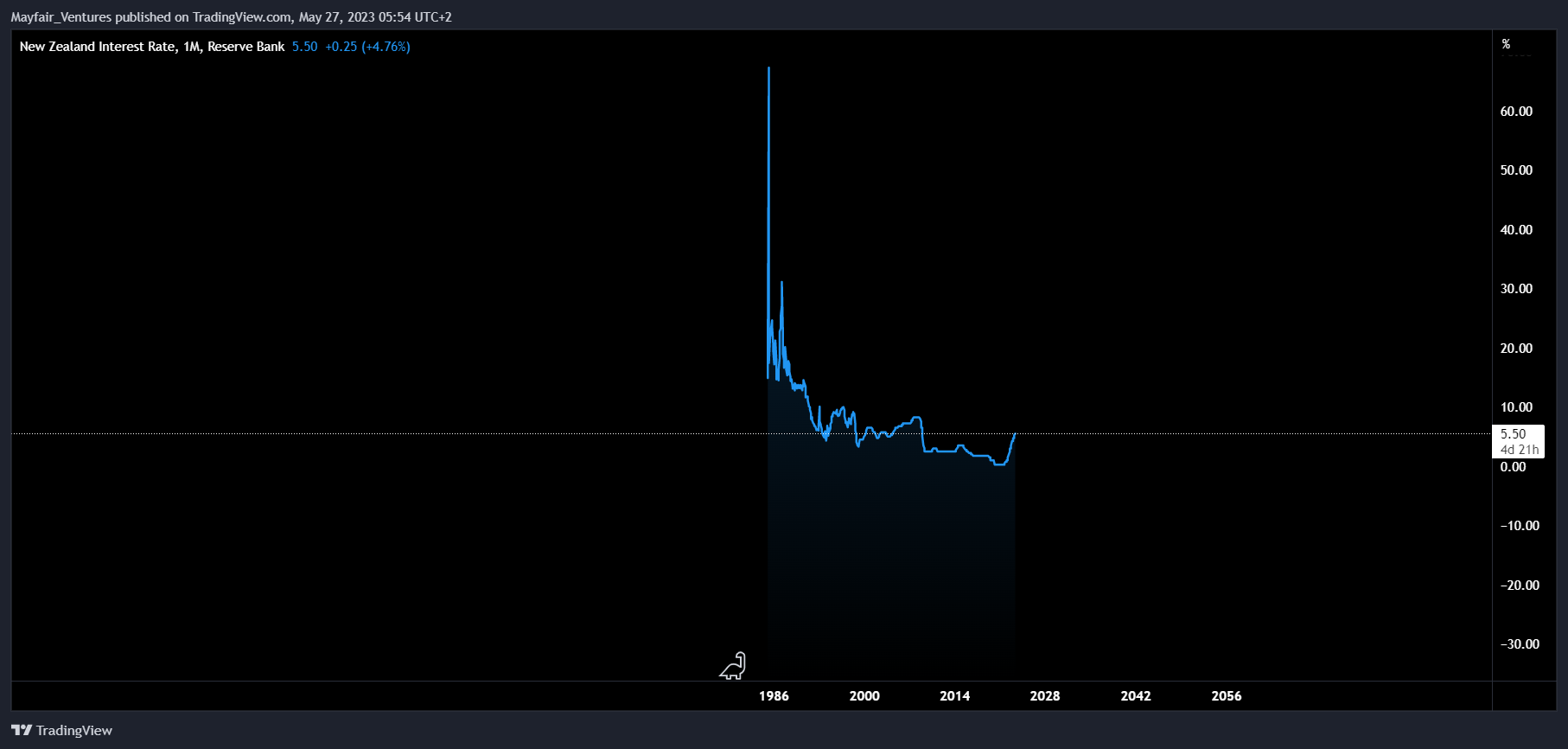
Task: Click the 40.00 price axis label
Action: [x=1516, y=230]
